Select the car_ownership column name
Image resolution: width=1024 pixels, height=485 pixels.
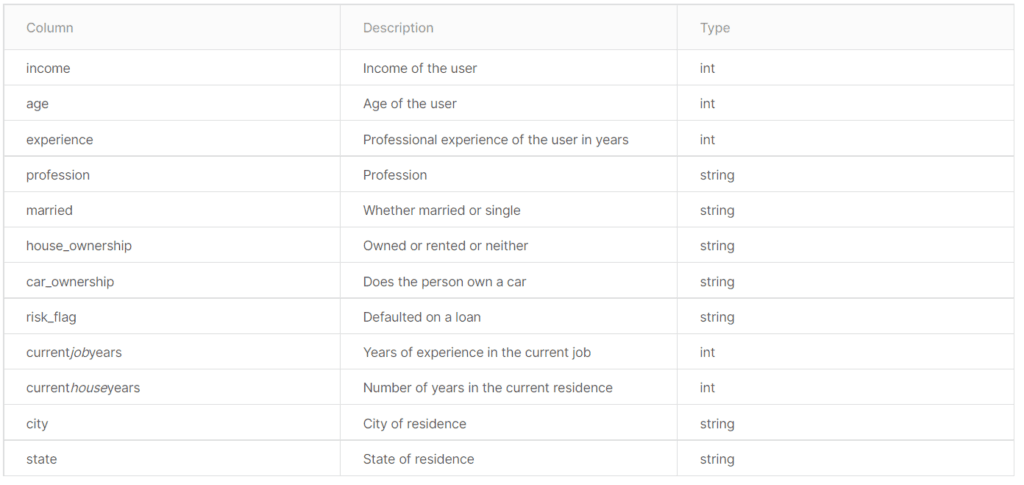pyautogui.click(x=70, y=282)
